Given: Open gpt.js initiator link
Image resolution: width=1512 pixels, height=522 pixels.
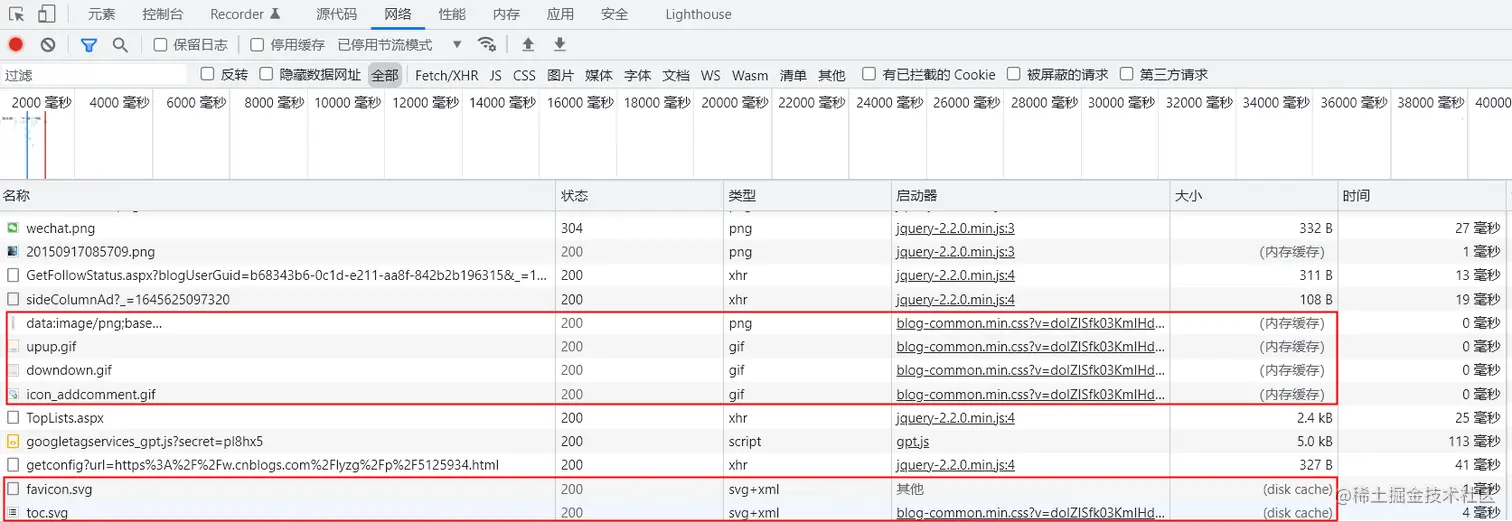Looking at the screenshot, I should pyautogui.click(x=914, y=441).
